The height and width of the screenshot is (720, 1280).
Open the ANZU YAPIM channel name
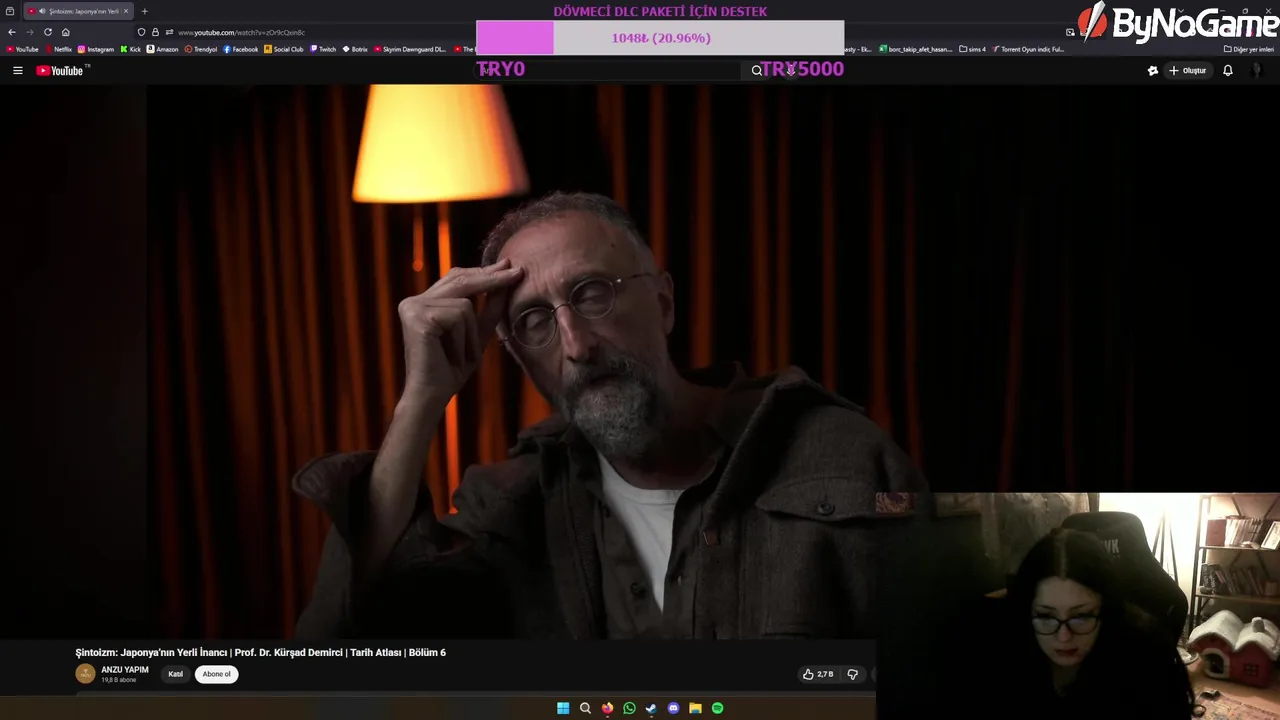[125, 670]
